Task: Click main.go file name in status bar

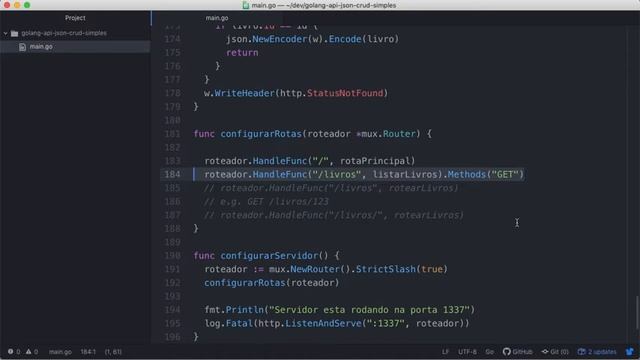Action: tap(60, 352)
